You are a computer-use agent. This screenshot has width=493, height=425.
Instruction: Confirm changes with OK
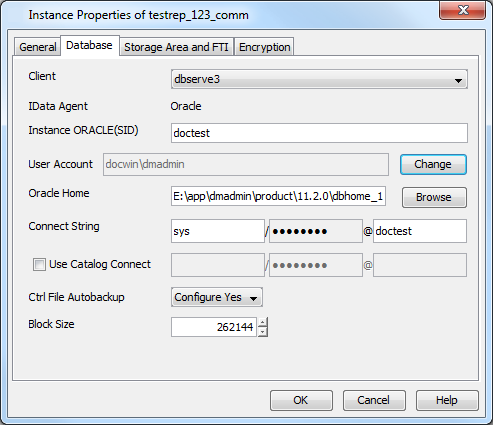point(301,400)
